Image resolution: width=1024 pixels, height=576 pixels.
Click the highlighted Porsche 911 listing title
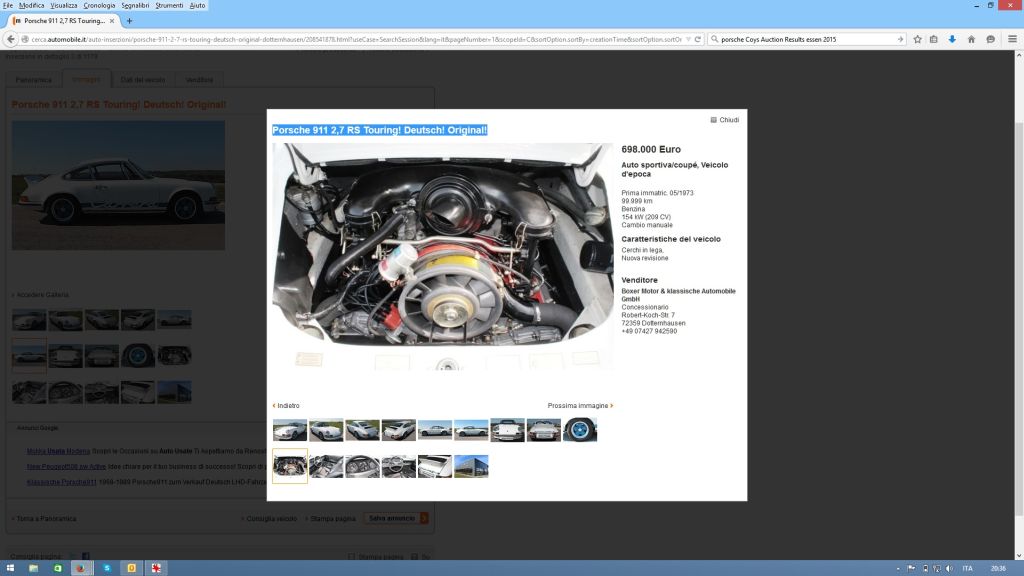(379, 130)
